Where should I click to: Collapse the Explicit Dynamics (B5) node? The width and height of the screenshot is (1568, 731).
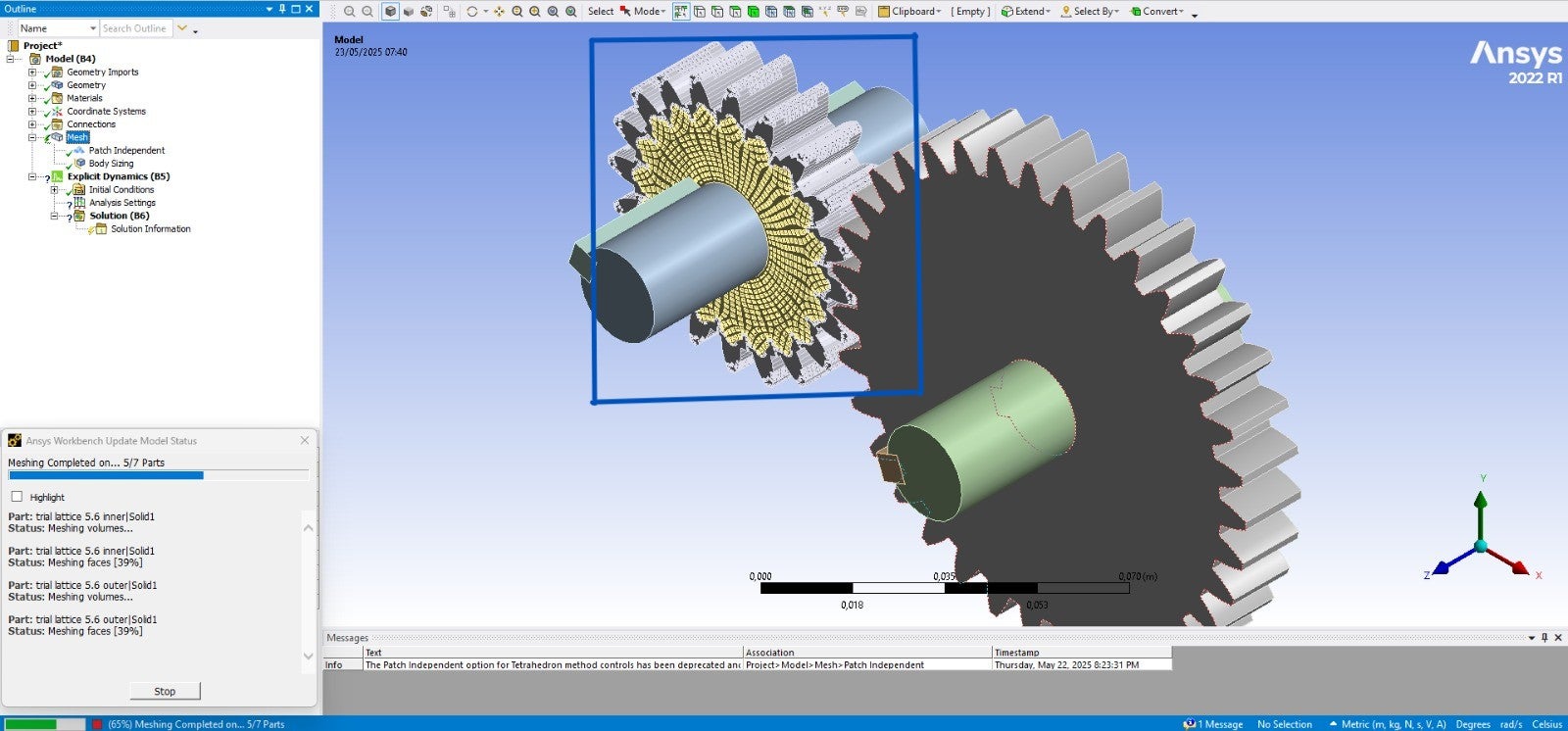click(32, 176)
